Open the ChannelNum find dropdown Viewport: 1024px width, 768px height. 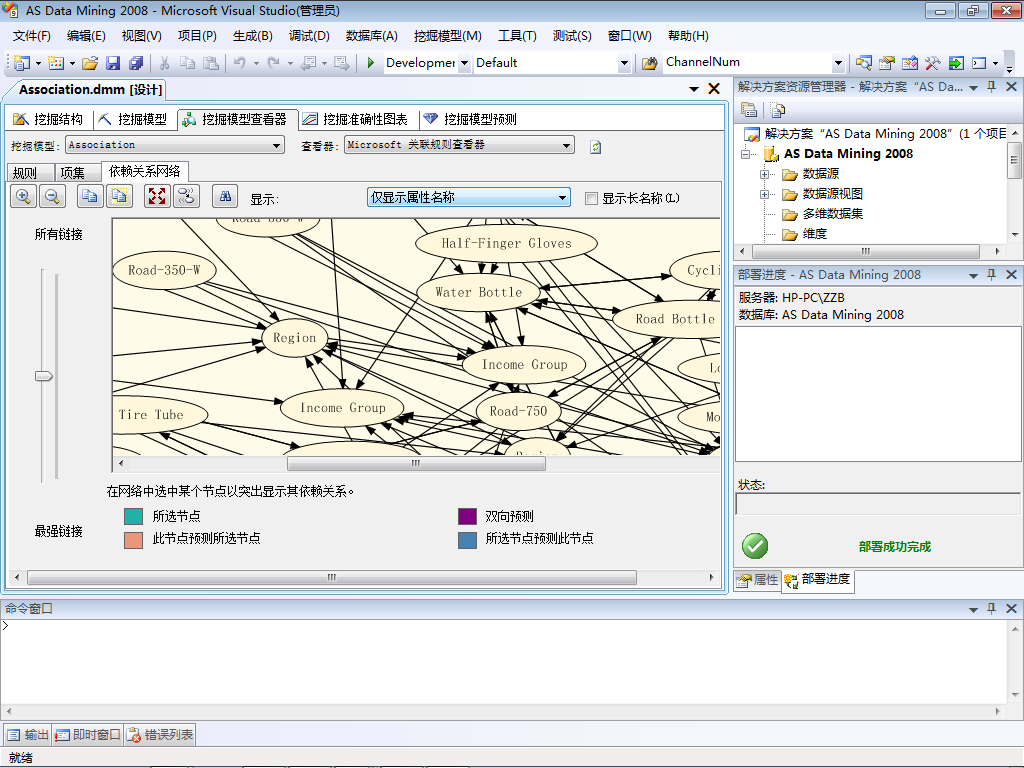coord(839,63)
